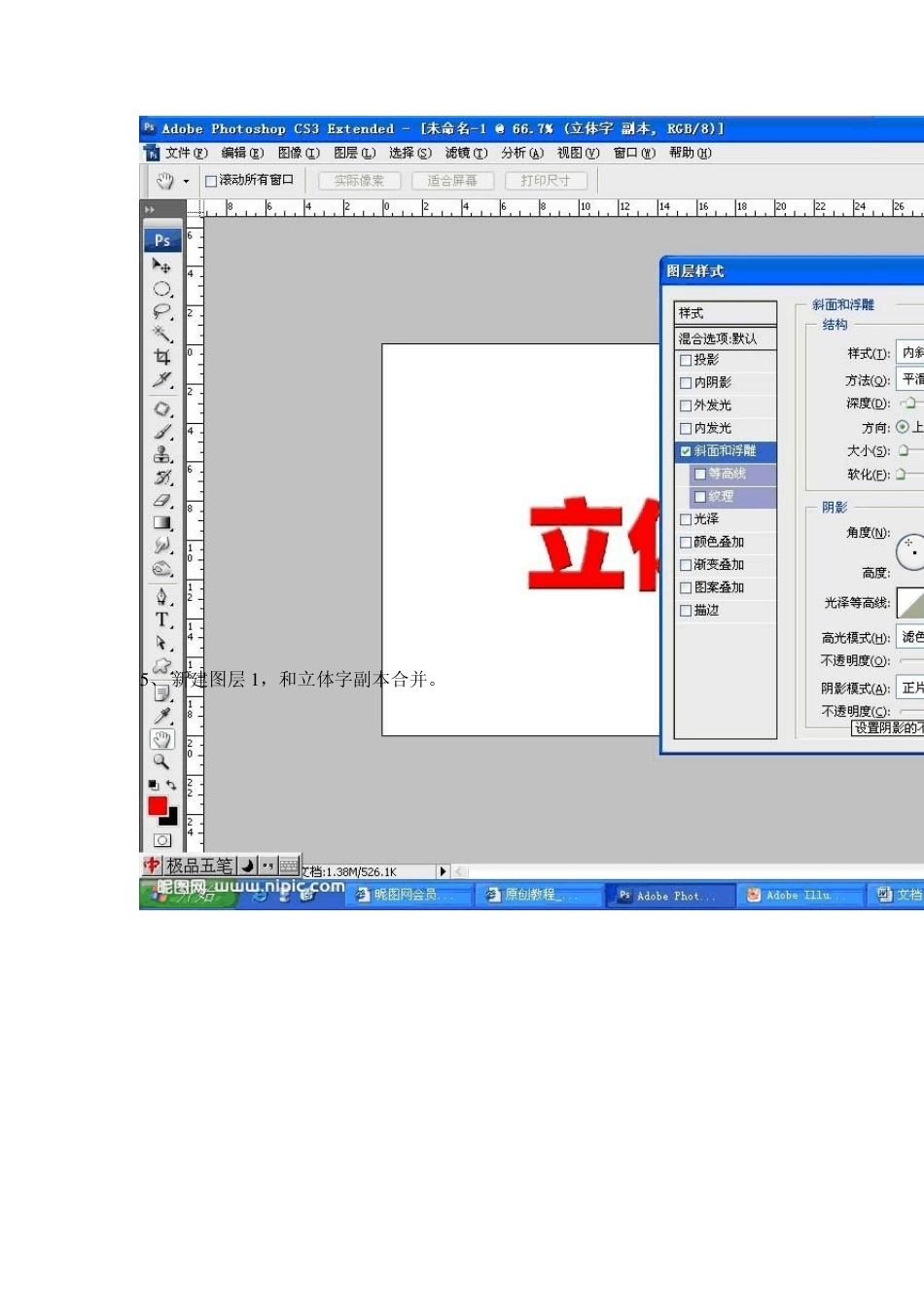Viewport: 924px width, 1307px height.
Task: Enable the 等高线 sub-option checkbox
Action: click(699, 474)
